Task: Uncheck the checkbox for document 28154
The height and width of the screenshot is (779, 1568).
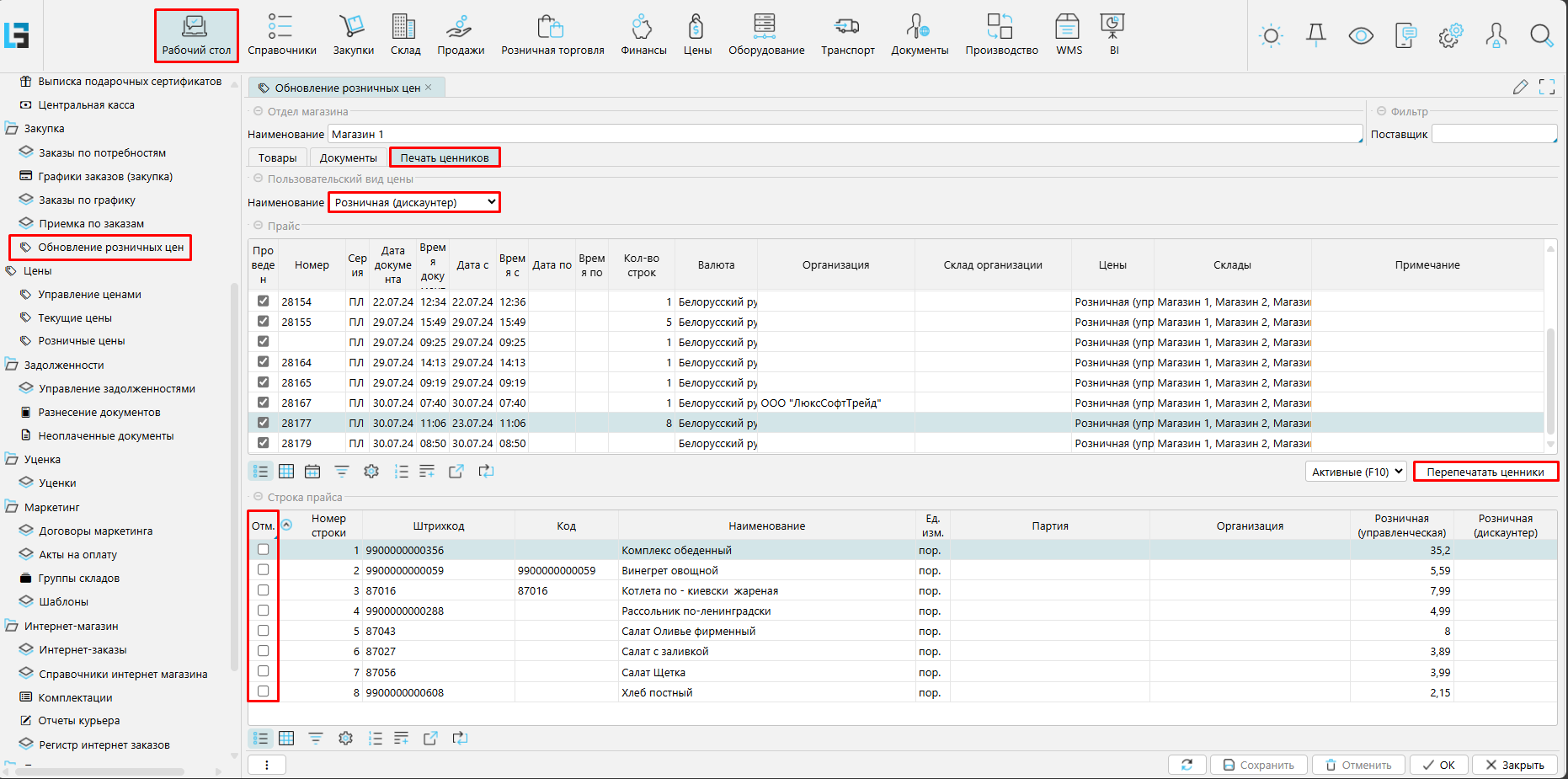Action: [x=264, y=301]
